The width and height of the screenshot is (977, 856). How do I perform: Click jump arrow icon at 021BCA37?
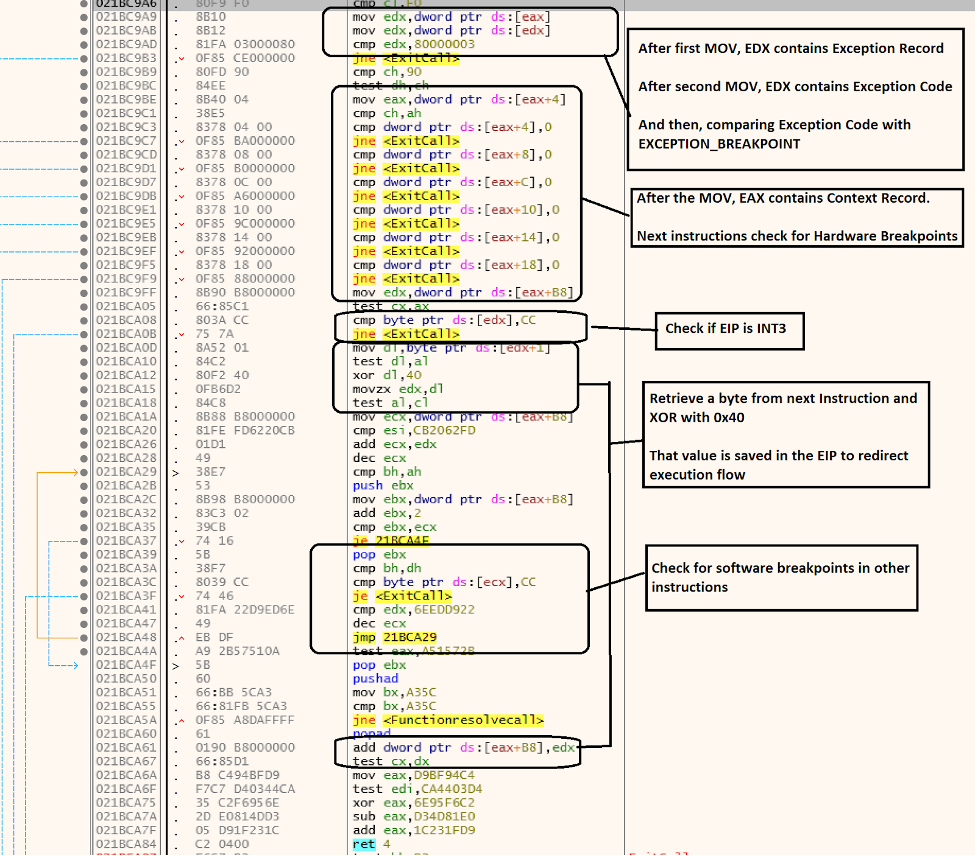[x=181, y=541]
